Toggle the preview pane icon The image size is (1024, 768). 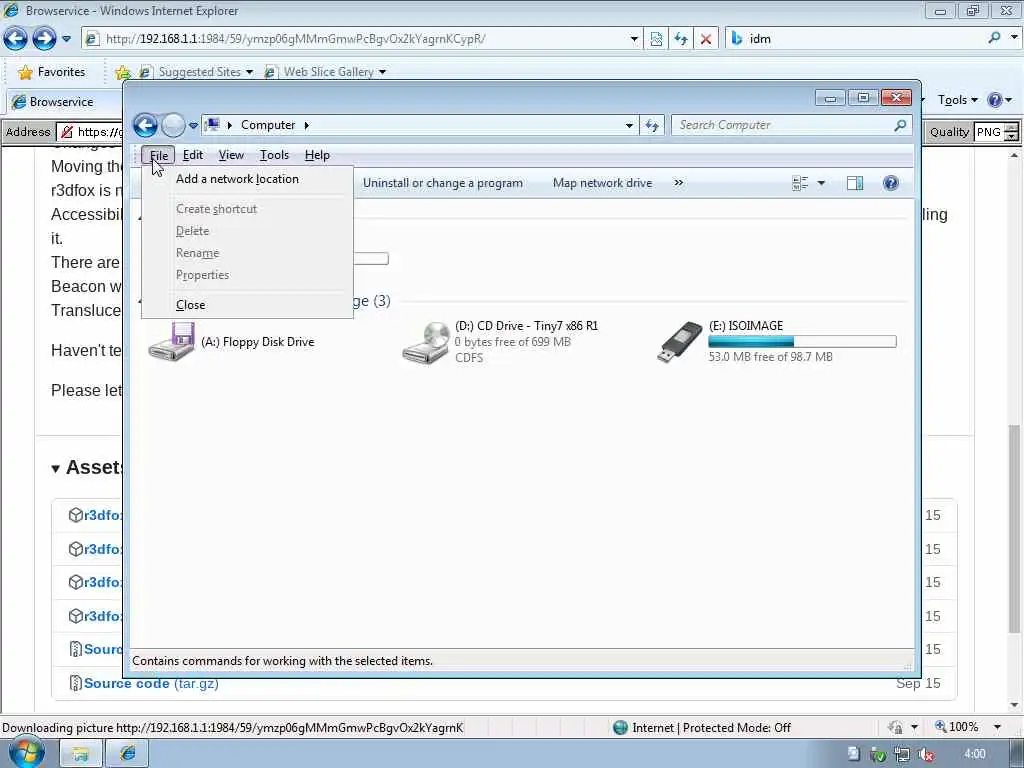click(x=855, y=184)
